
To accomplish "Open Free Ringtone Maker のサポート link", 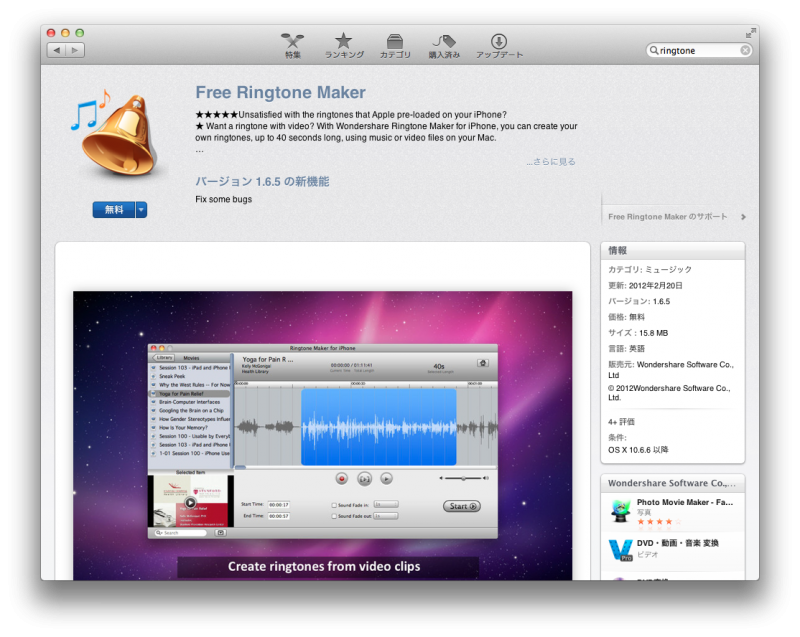I will coord(668,217).
